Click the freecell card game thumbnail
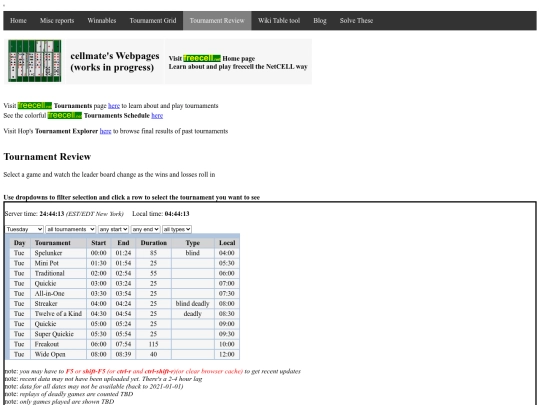This screenshot has width=540, height=405. [x=35, y=61]
